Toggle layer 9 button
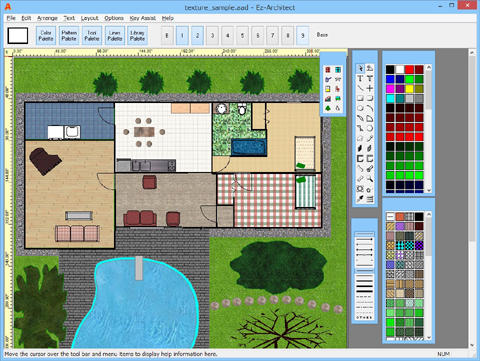The width and height of the screenshot is (480, 361). [x=302, y=35]
